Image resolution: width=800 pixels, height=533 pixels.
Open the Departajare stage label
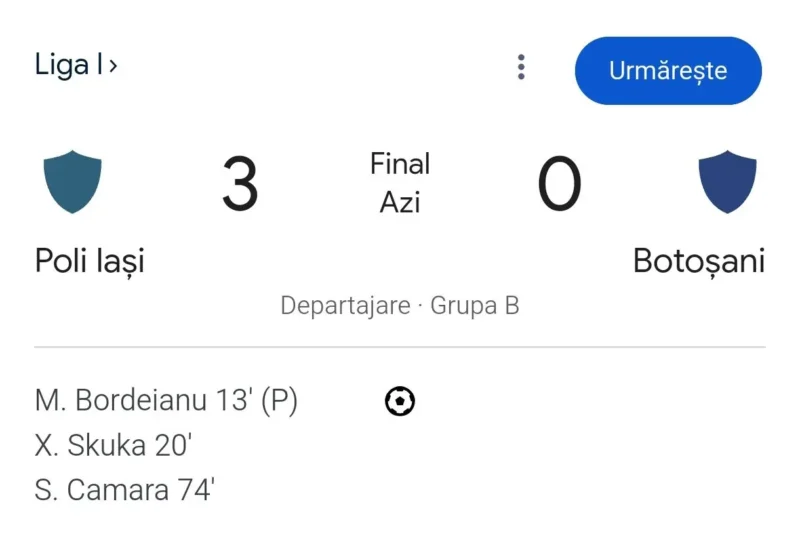pyautogui.click(x=345, y=305)
